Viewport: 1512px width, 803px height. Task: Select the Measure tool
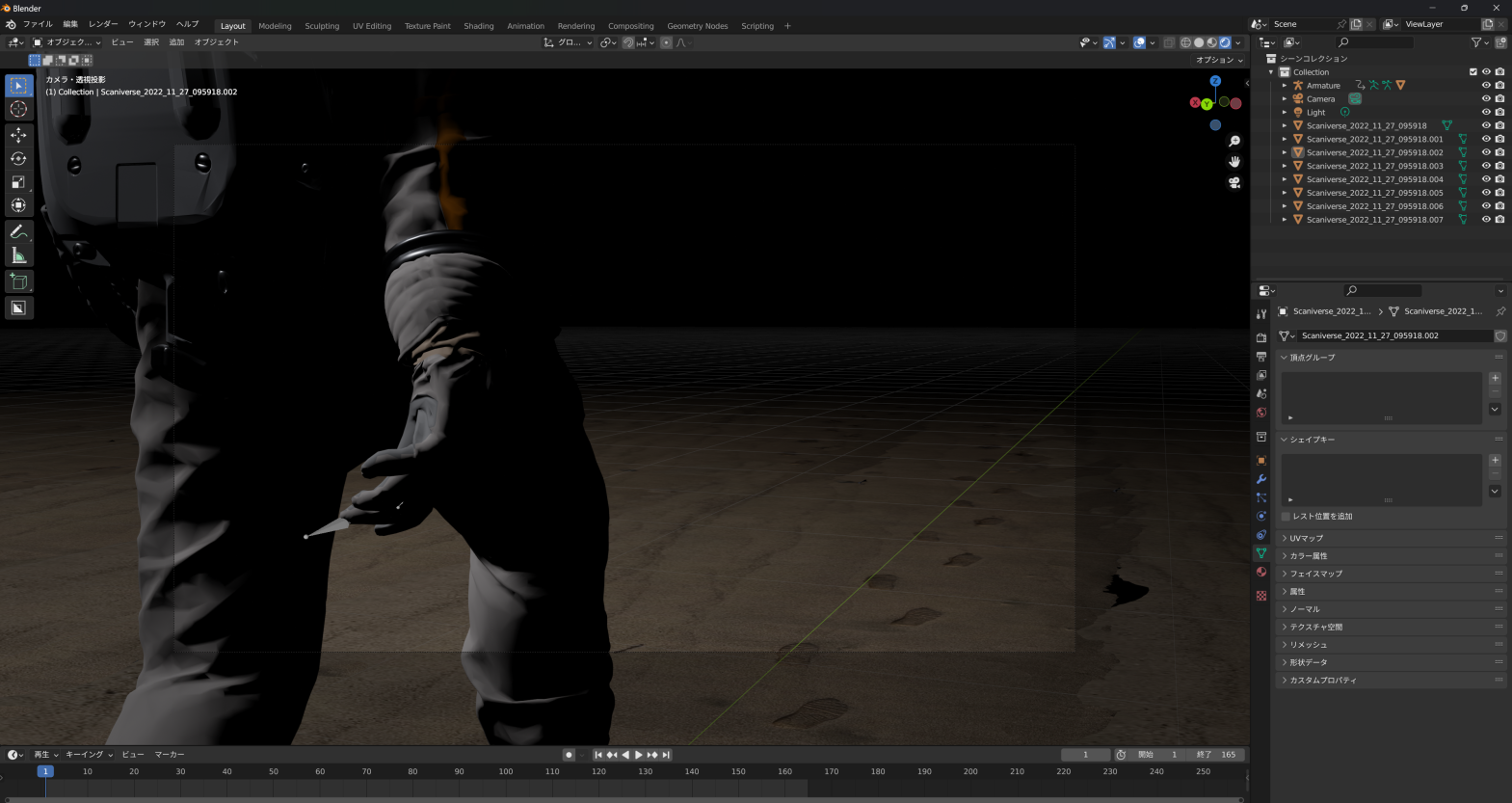click(18, 255)
